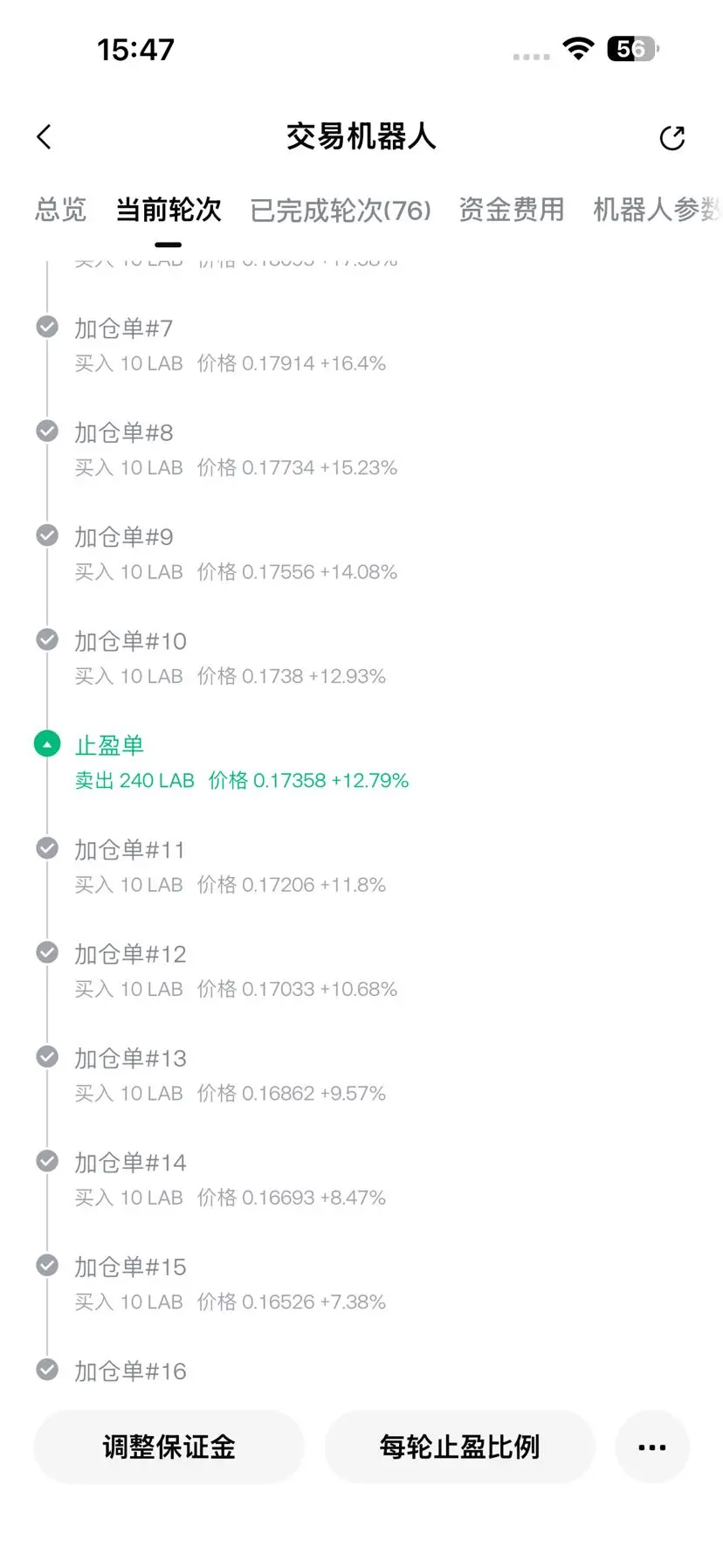Open the 机器人参数 tab
723x1568 pixels.
(658, 210)
